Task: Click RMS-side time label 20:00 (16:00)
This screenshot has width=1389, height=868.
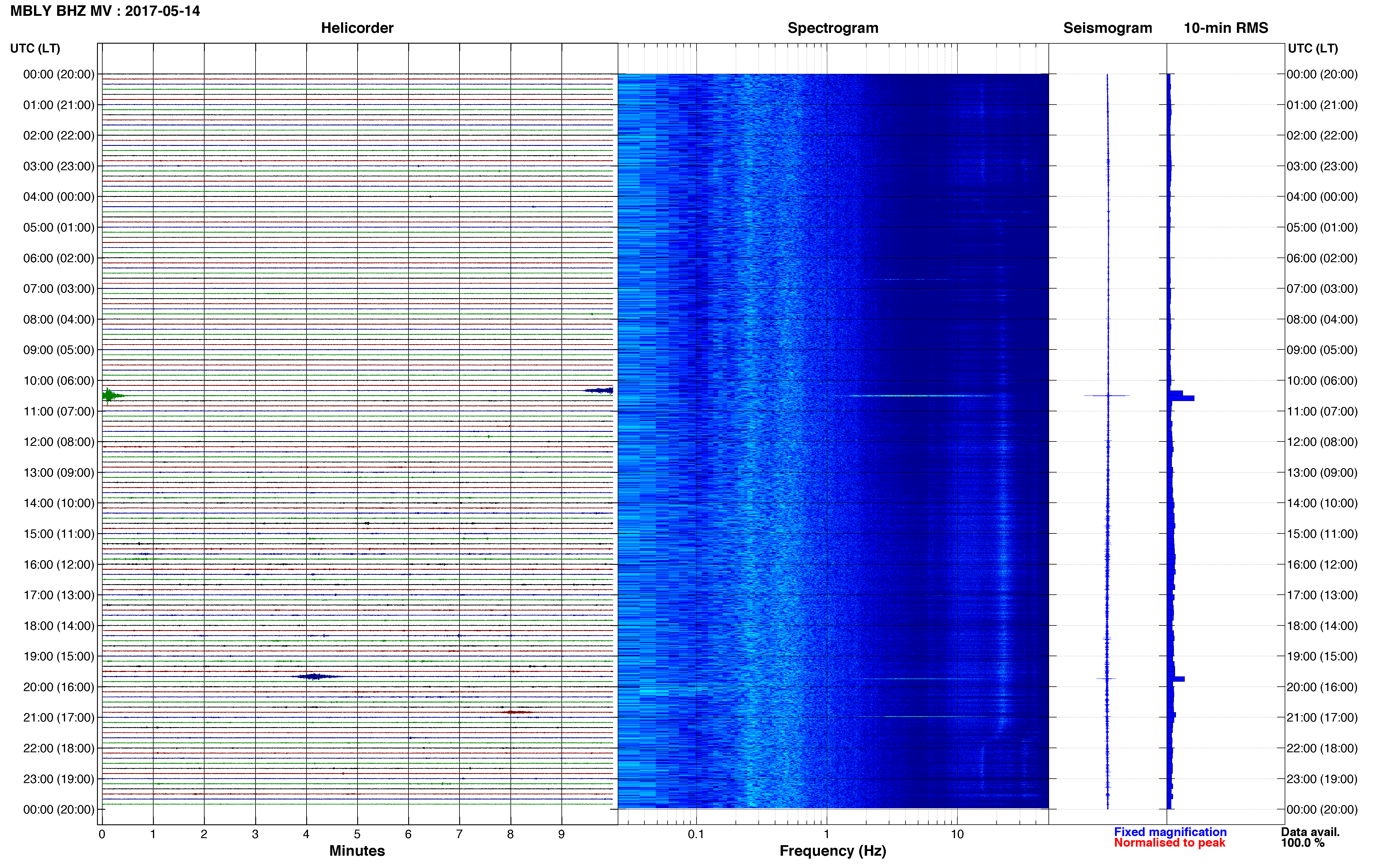Action: click(1322, 687)
